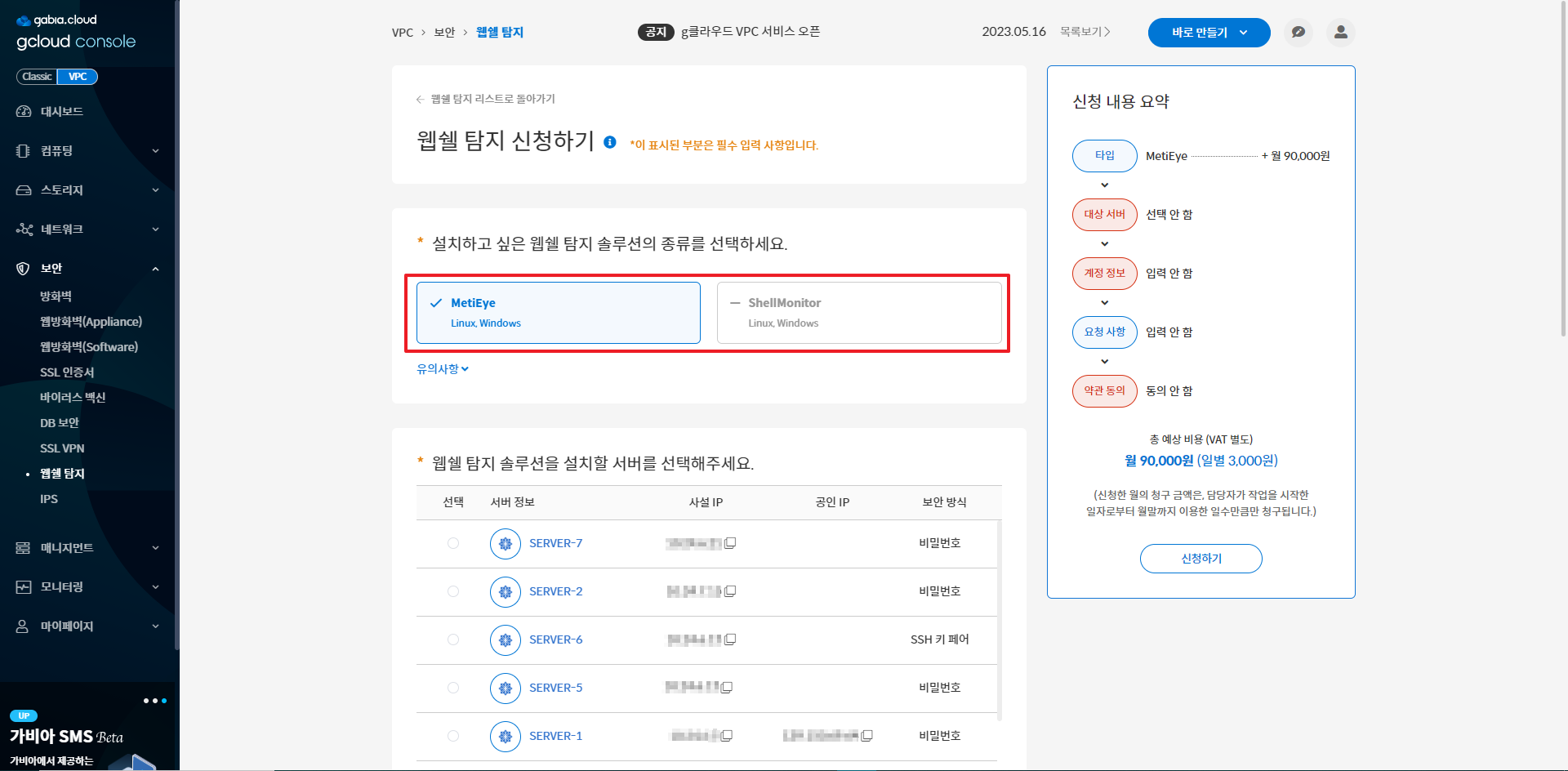Click the monitoring chart icon
Viewport: 1568px width, 771px height.
(x=23, y=586)
